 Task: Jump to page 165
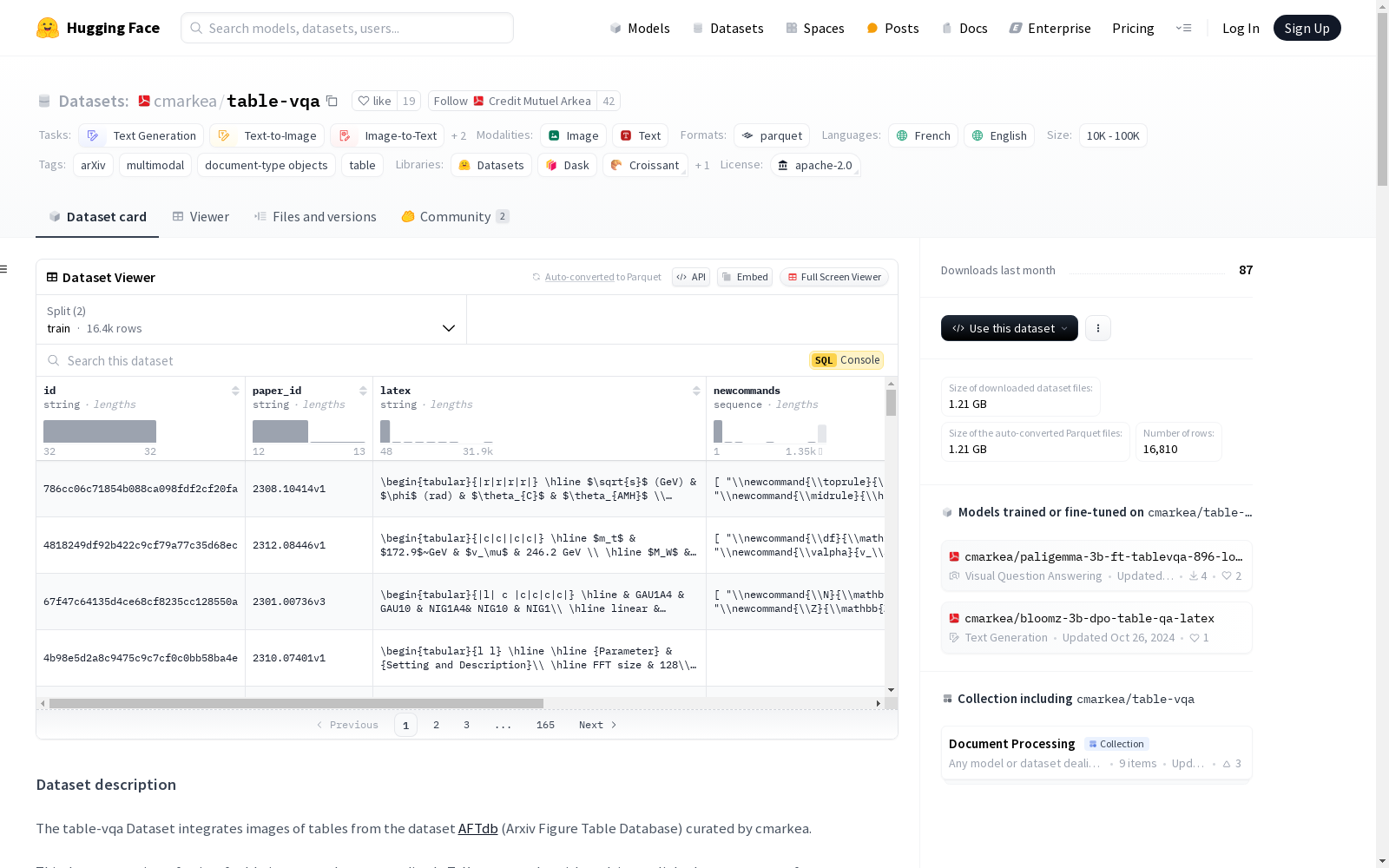(x=545, y=725)
